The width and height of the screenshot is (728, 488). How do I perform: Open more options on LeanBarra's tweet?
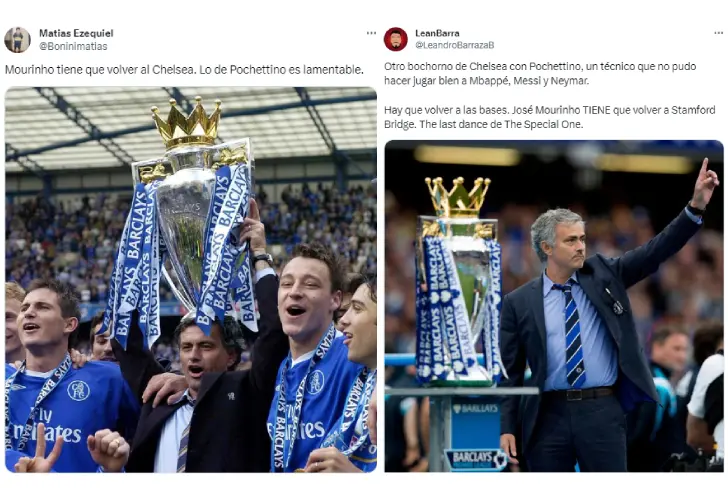pos(718,33)
